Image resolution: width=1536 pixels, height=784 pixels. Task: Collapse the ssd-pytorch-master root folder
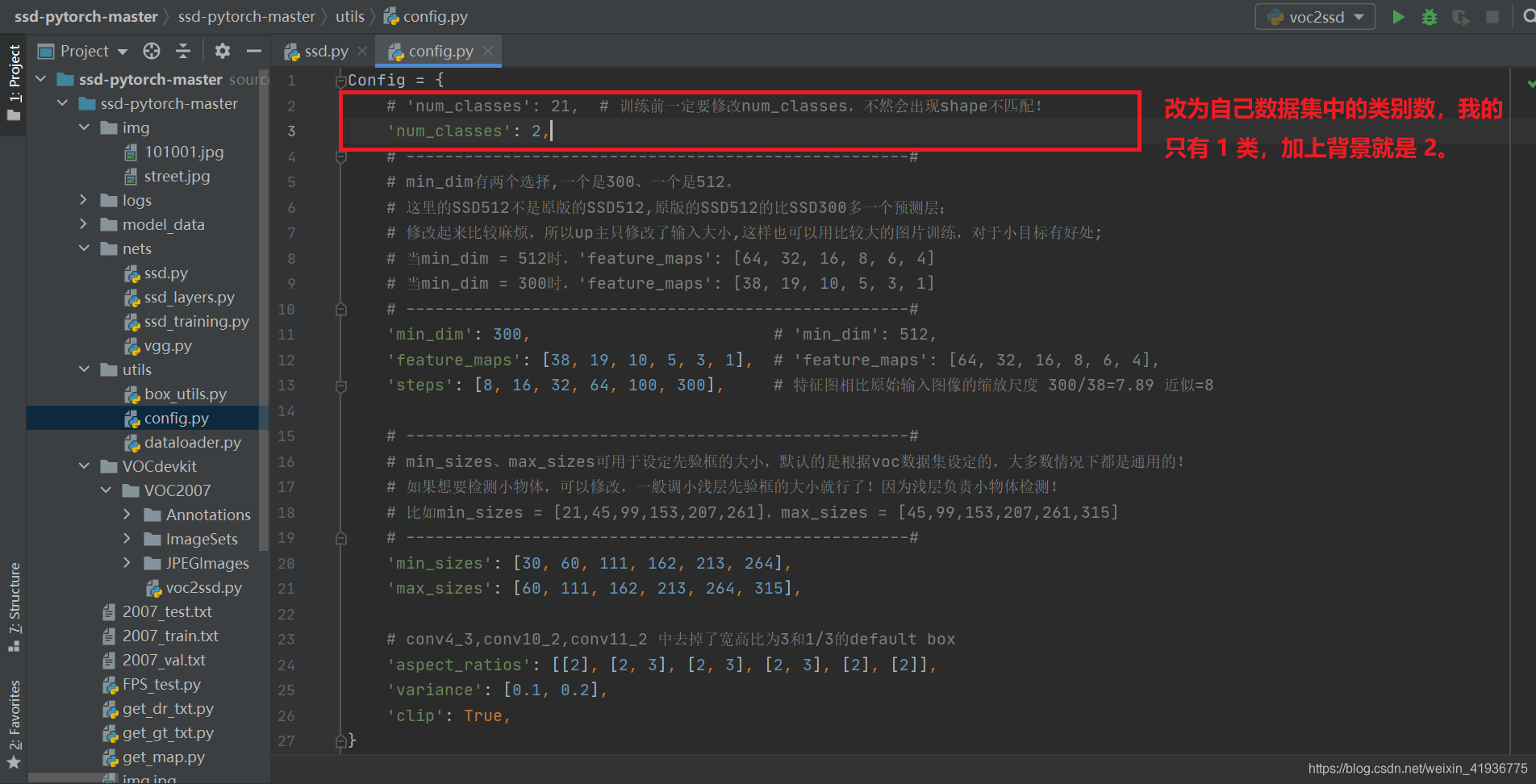pos(41,80)
